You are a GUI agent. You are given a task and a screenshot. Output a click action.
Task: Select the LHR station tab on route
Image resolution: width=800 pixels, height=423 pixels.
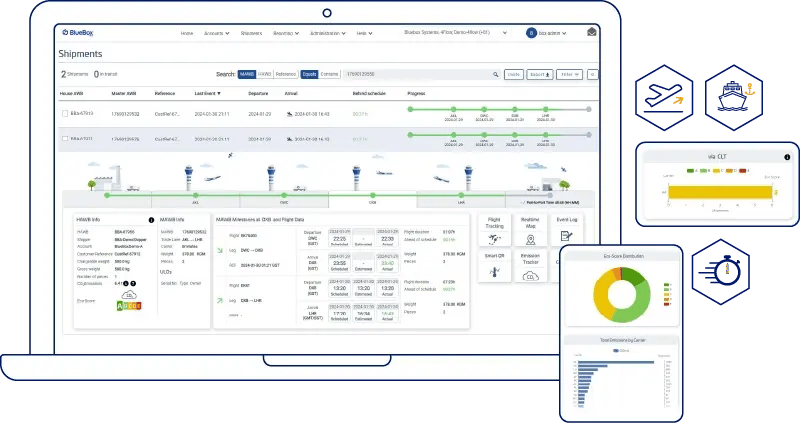(x=461, y=200)
